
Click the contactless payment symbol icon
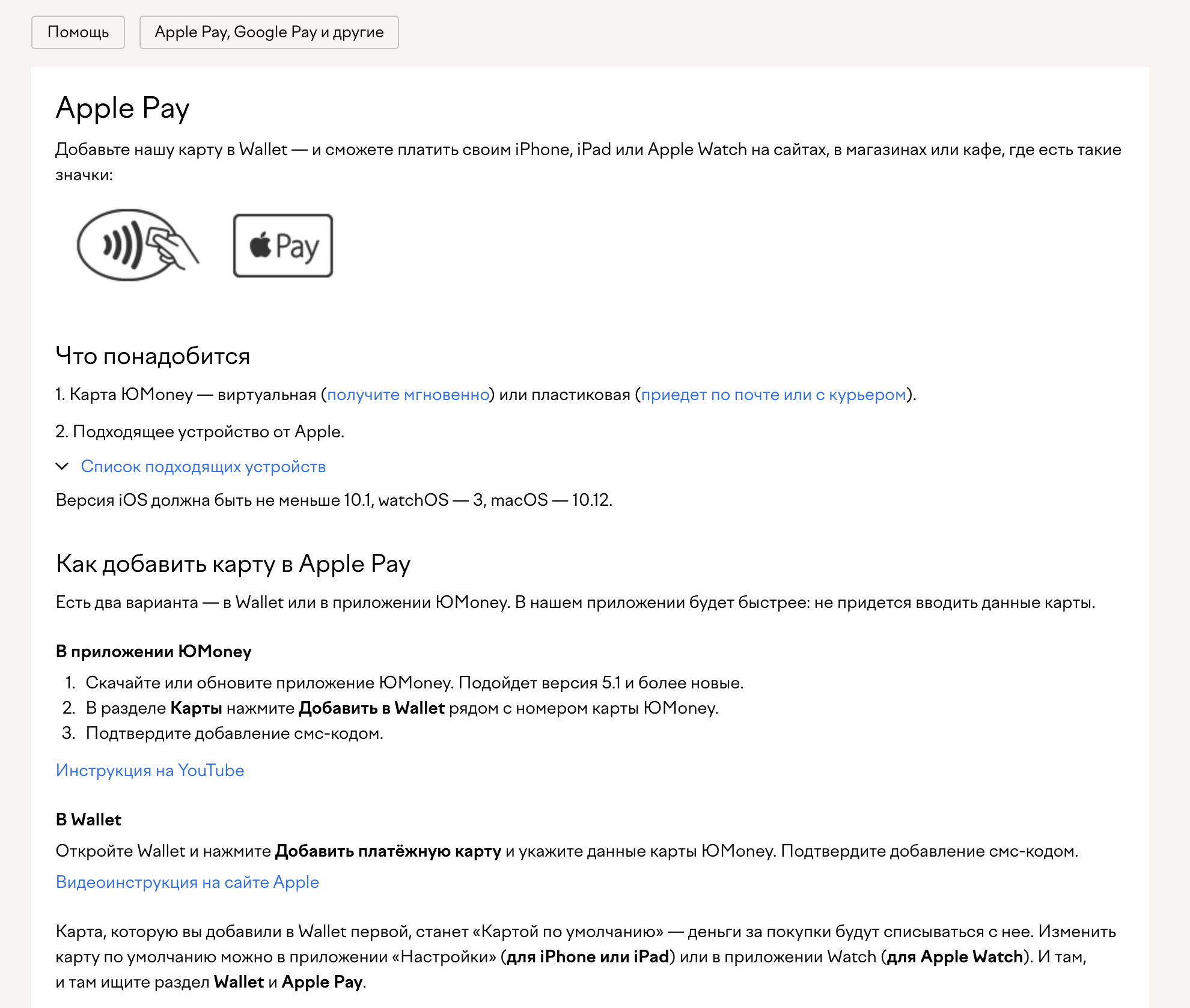(x=137, y=245)
